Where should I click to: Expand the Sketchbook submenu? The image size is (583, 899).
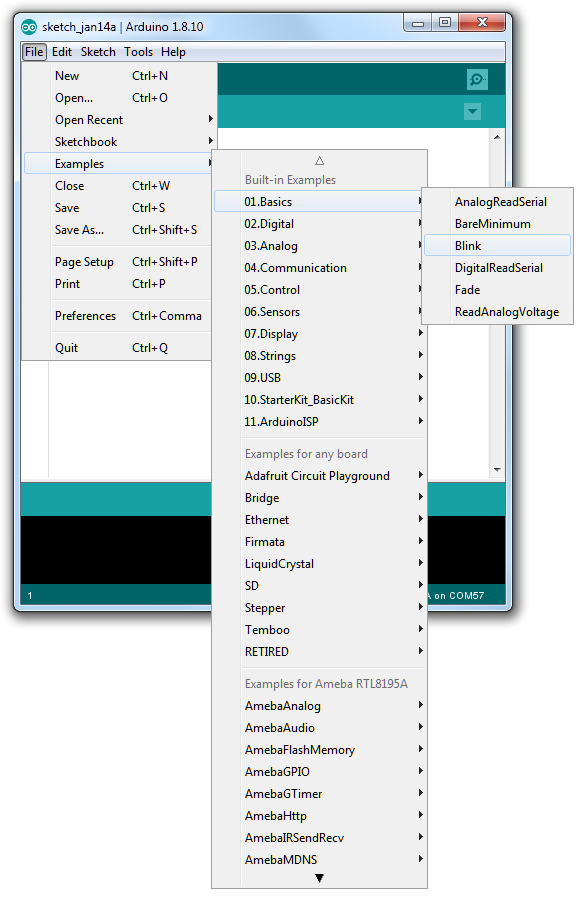coord(119,142)
